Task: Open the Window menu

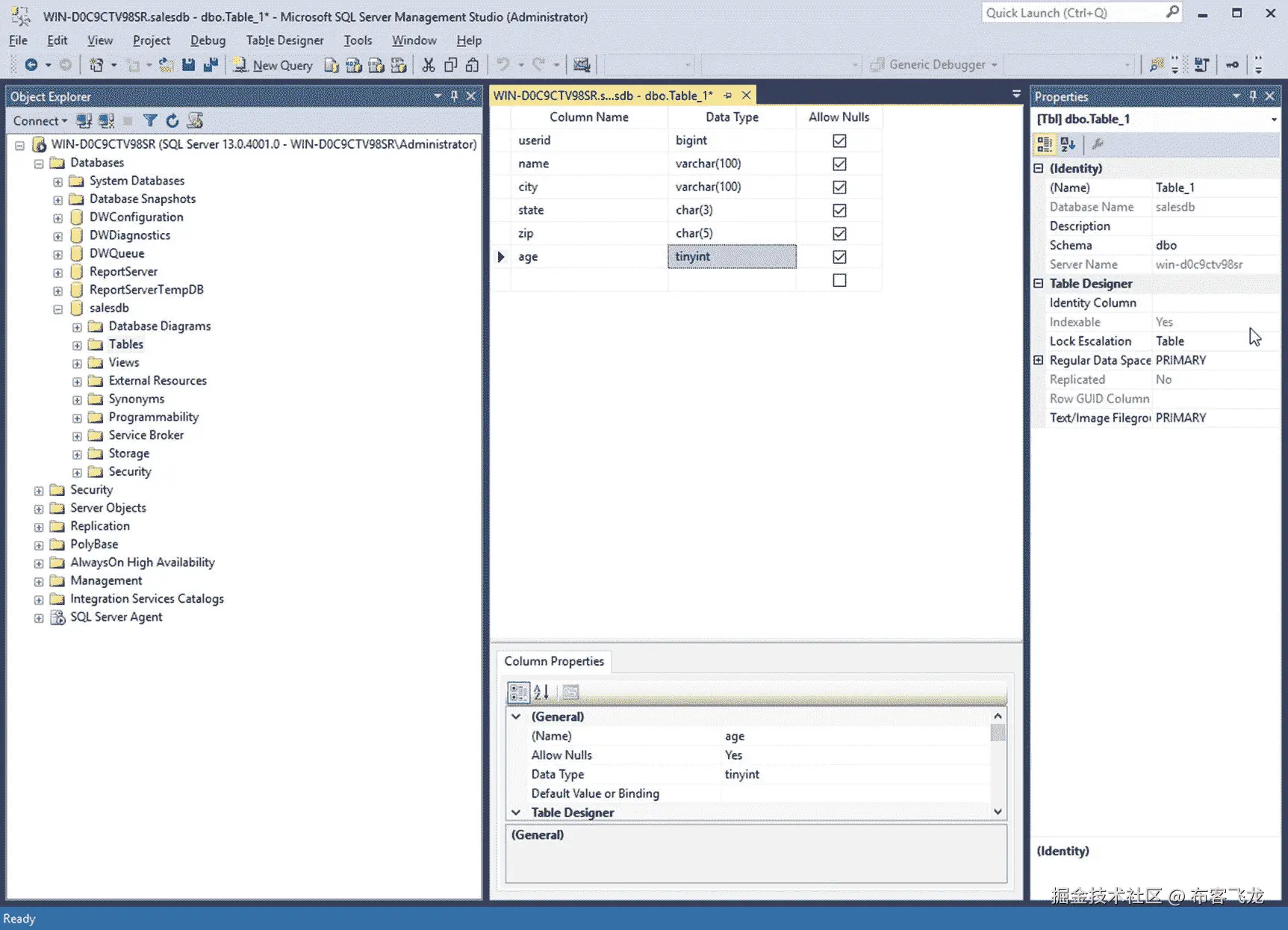Action: coord(414,40)
